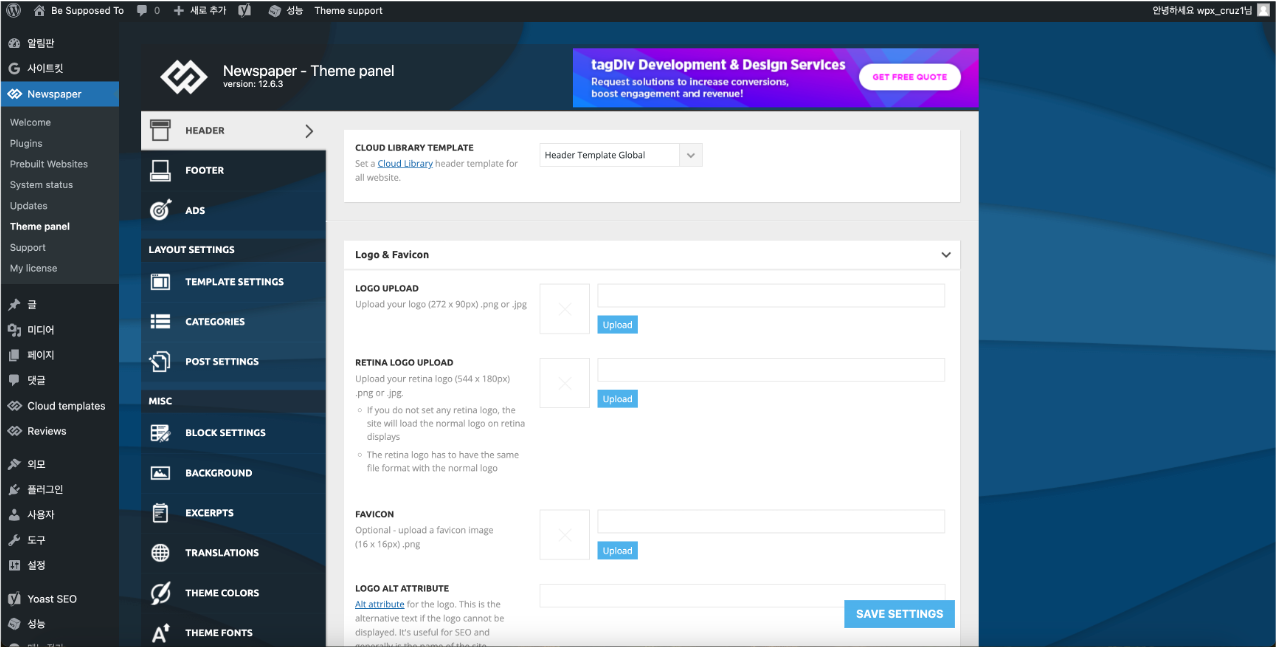The width and height of the screenshot is (1277, 647).
Task: Open the comments bubble icon in admin bar
Action: click(x=142, y=10)
